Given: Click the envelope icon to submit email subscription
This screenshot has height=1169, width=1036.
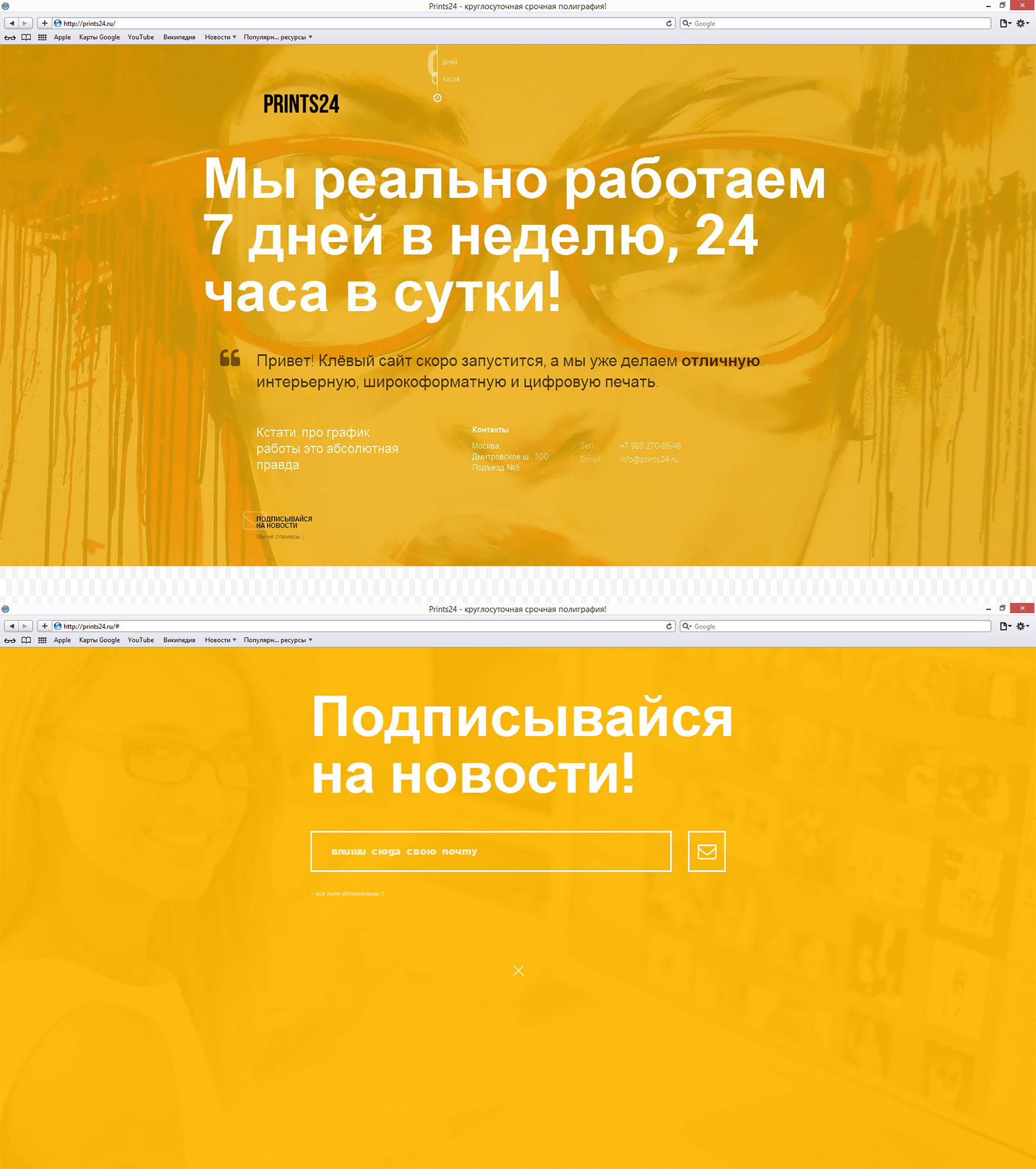Looking at the screenshot, I should coord(706,851).
